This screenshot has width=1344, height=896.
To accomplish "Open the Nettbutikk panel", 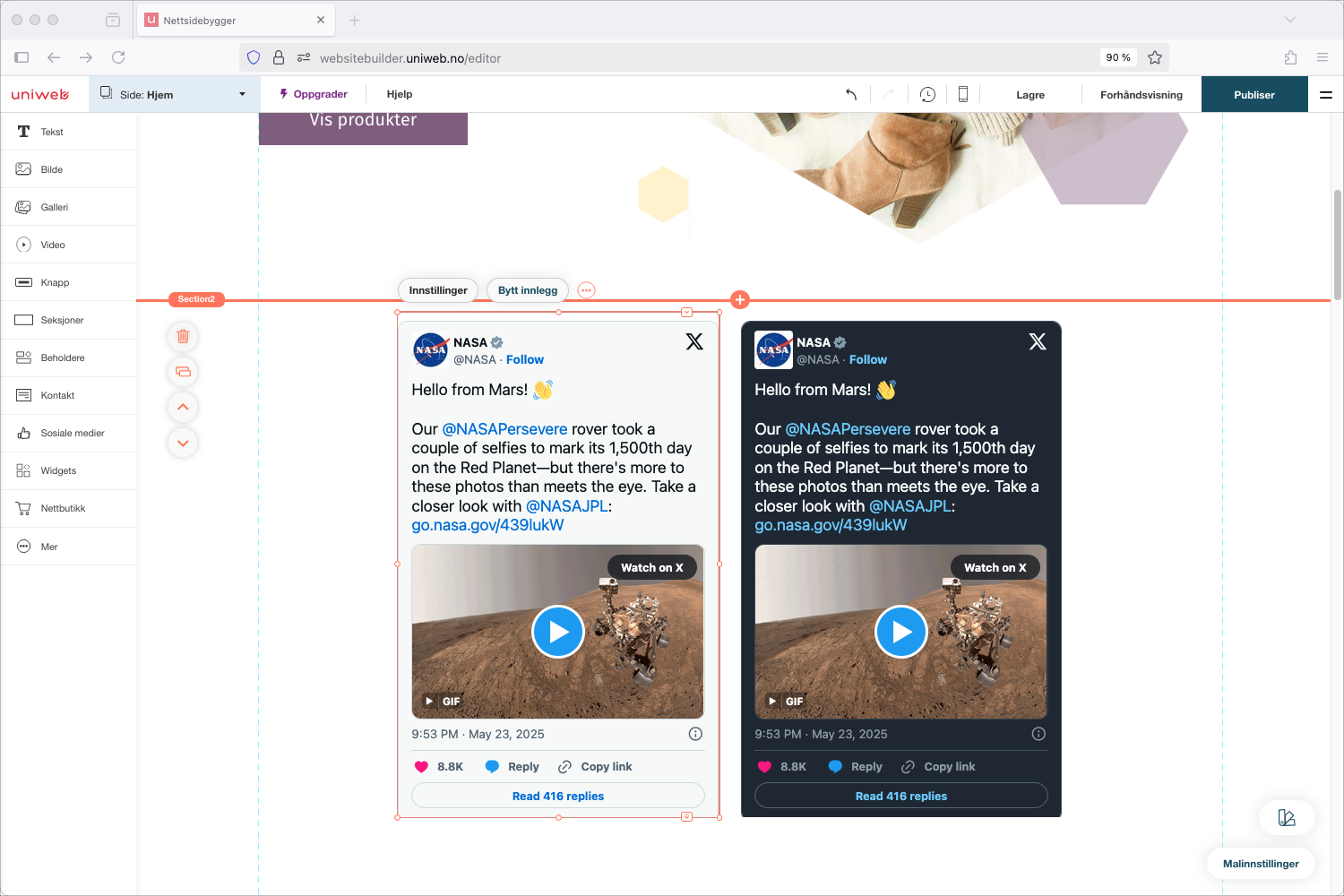I will coord(68,508).
